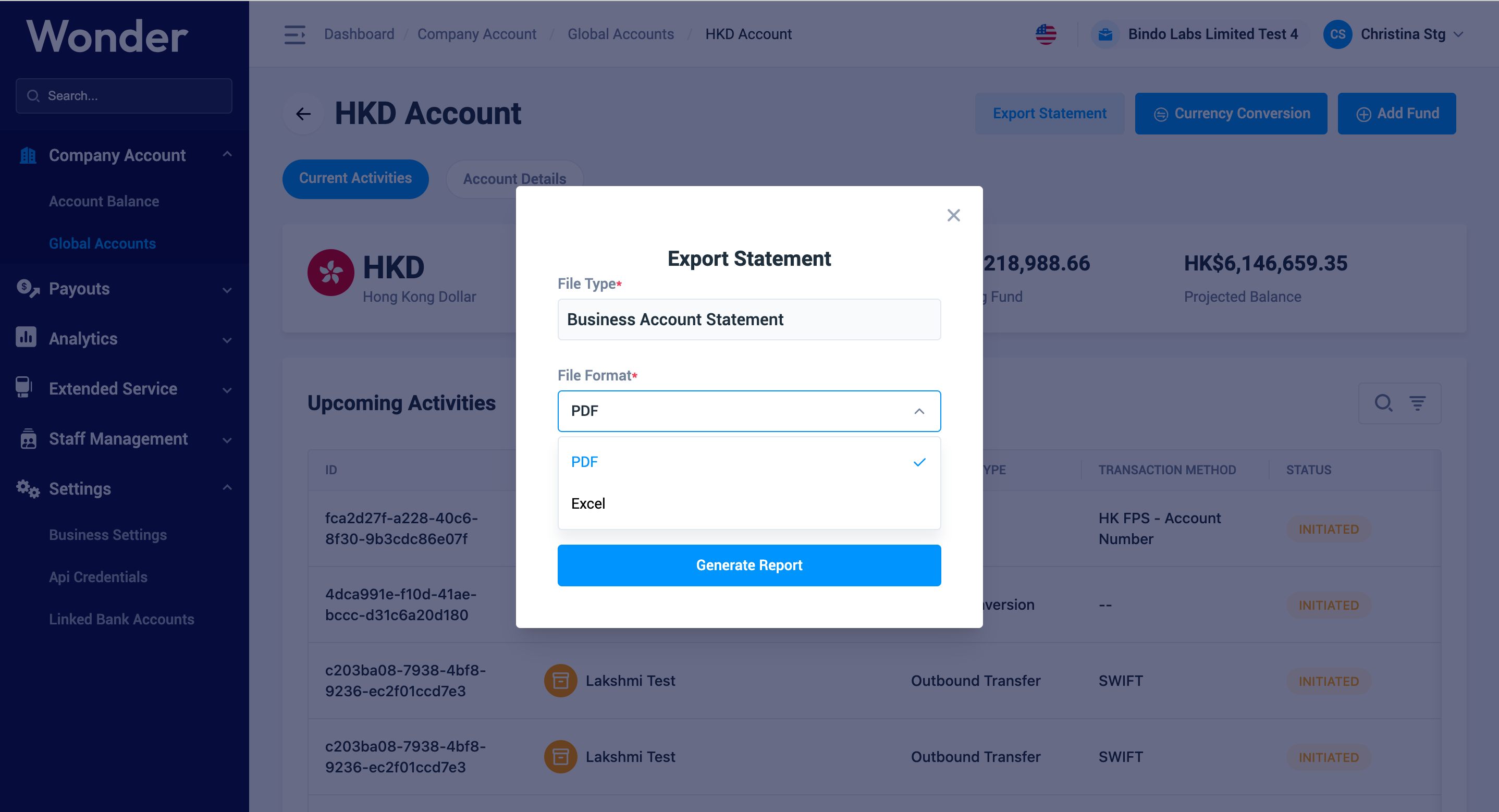This screenshot has height=812, width=1499.
Task: Click the Extended Service device icon
Action: (x=24, y=388)
